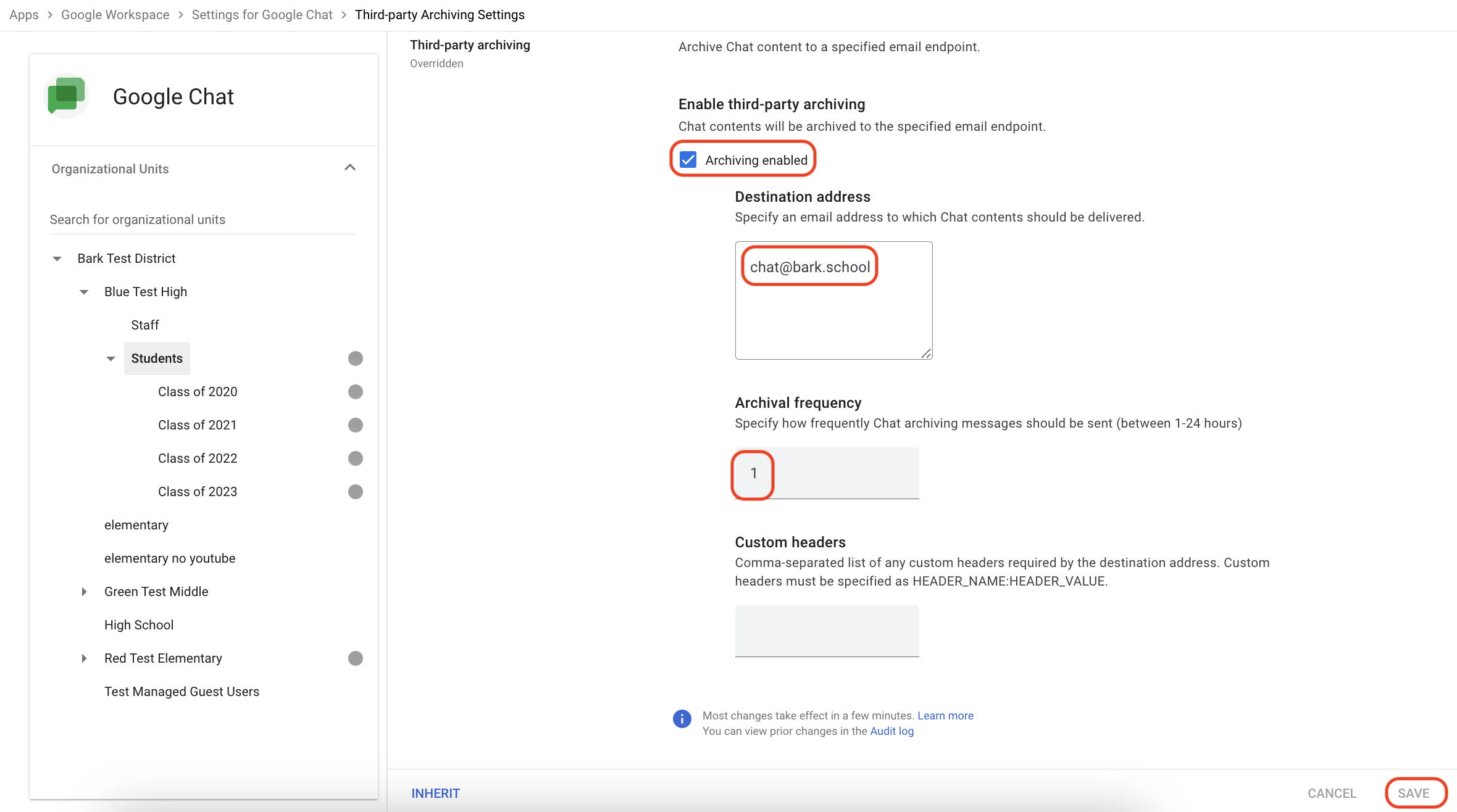Select the elementary no youtube unit
The width and height of the screenshot is (1457, 812).
click(x=170, y=558)
